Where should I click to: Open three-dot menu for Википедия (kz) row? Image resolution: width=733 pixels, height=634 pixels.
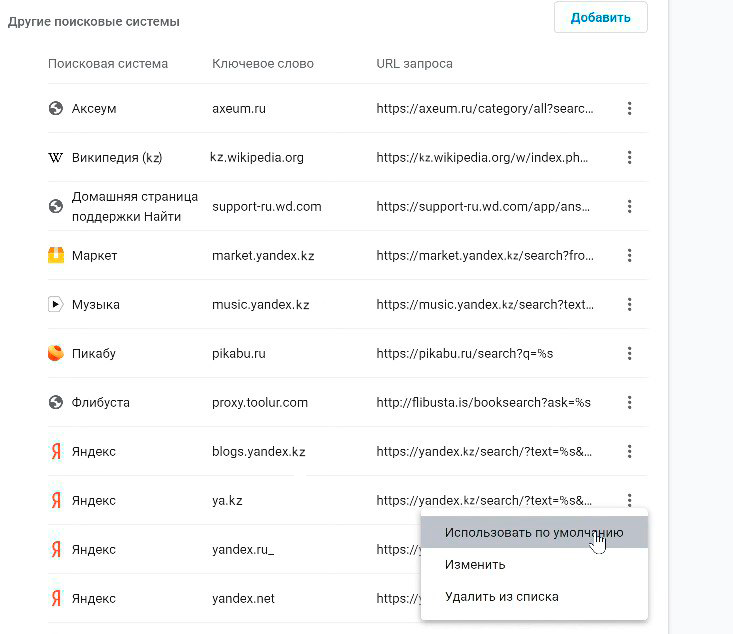629,157
